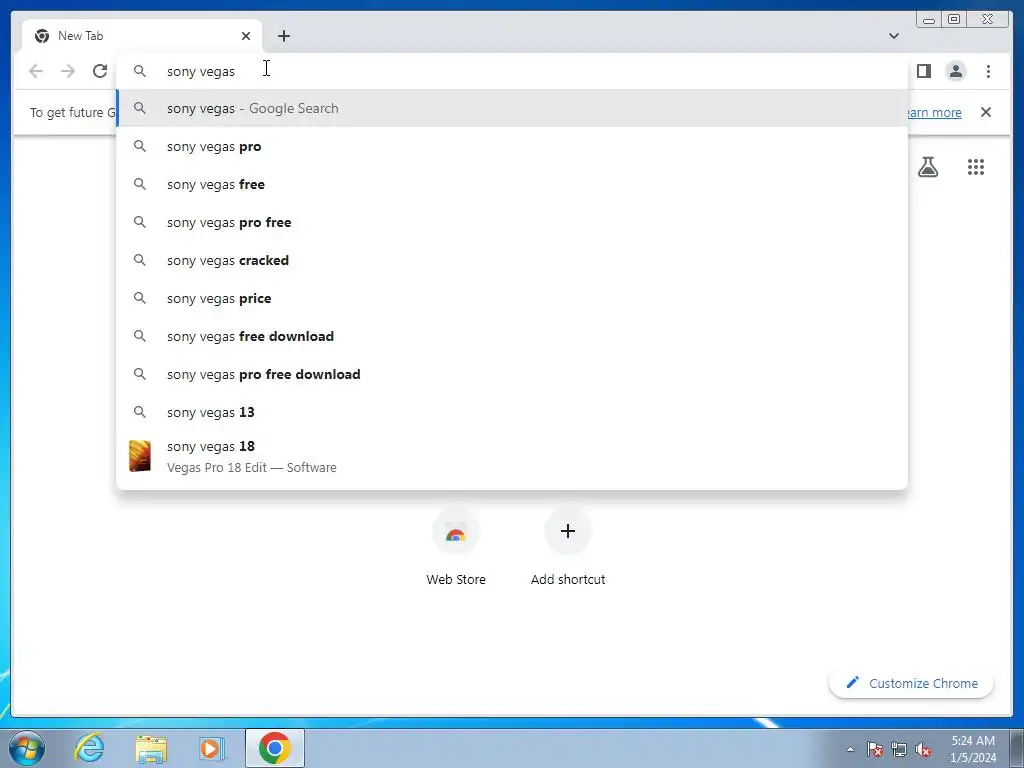Click the search icon beside sony vegas cracked
Viewport: 1024px width, 768px height.
(140, 260)
